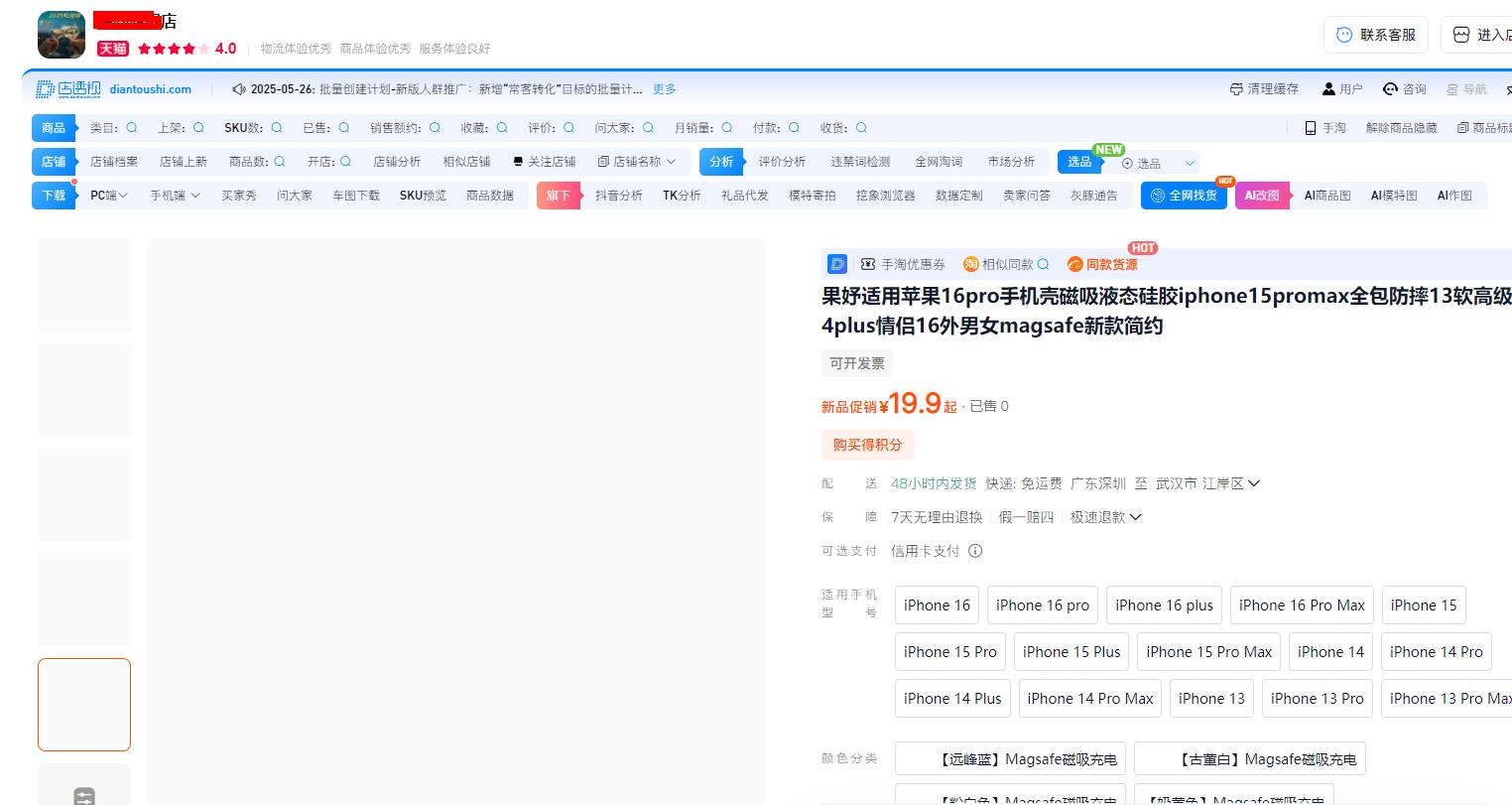1512x805 pixels.
Task: Click the 全网找货 button
Action: pos(1184,196)
